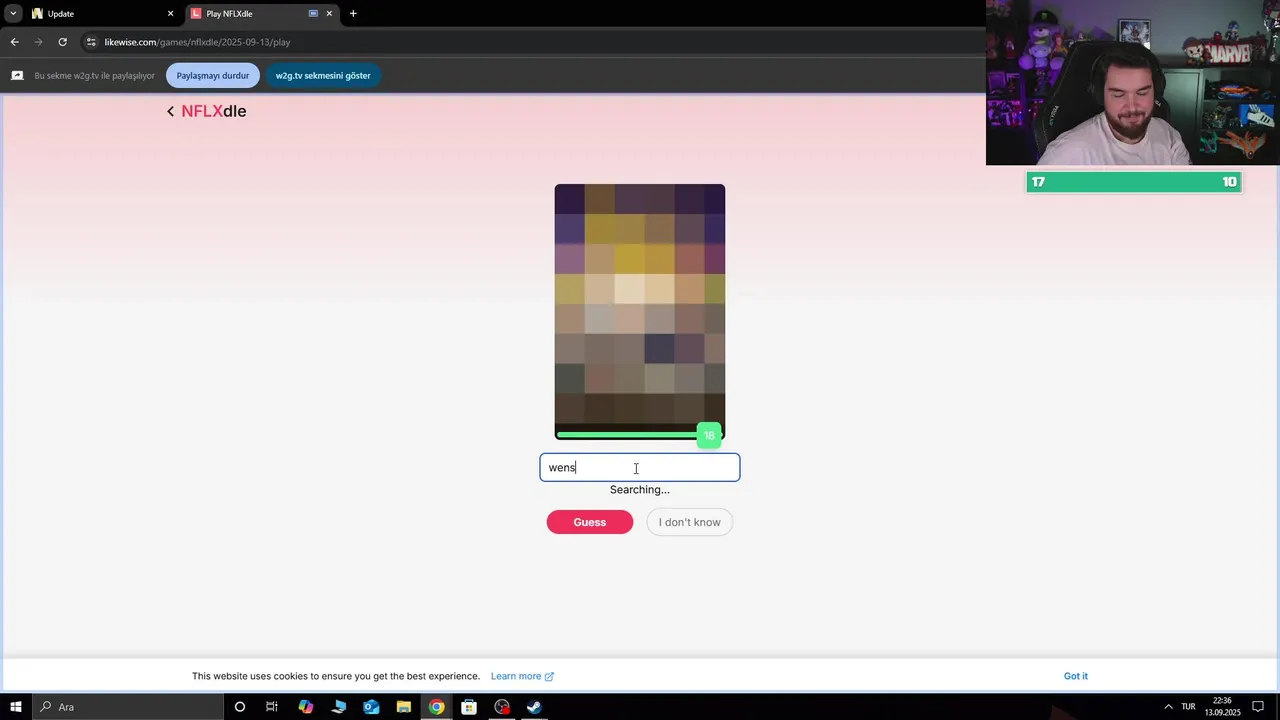
Task: Open File Explorer from the taskbar
Action: click(404, 707)
